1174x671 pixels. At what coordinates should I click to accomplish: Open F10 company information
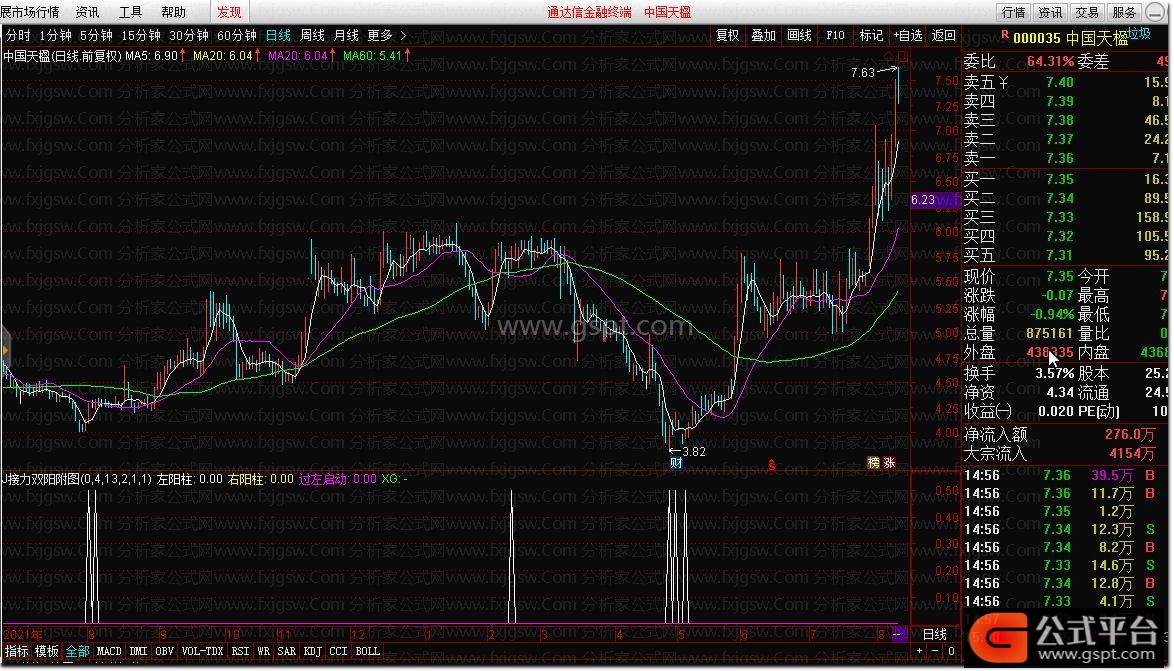click(836, 35)
